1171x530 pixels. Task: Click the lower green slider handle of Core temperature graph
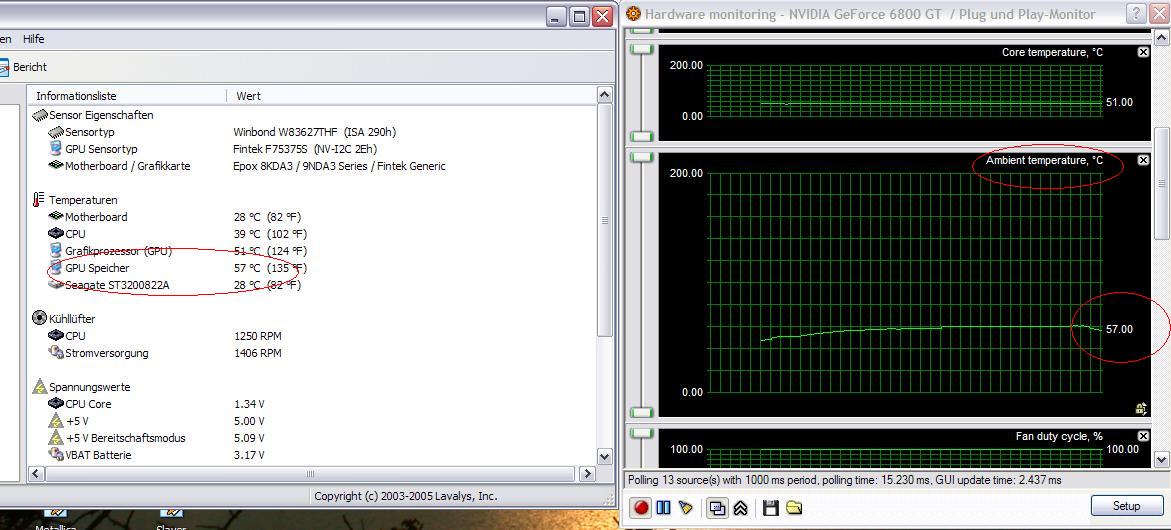tap(642, 137)
